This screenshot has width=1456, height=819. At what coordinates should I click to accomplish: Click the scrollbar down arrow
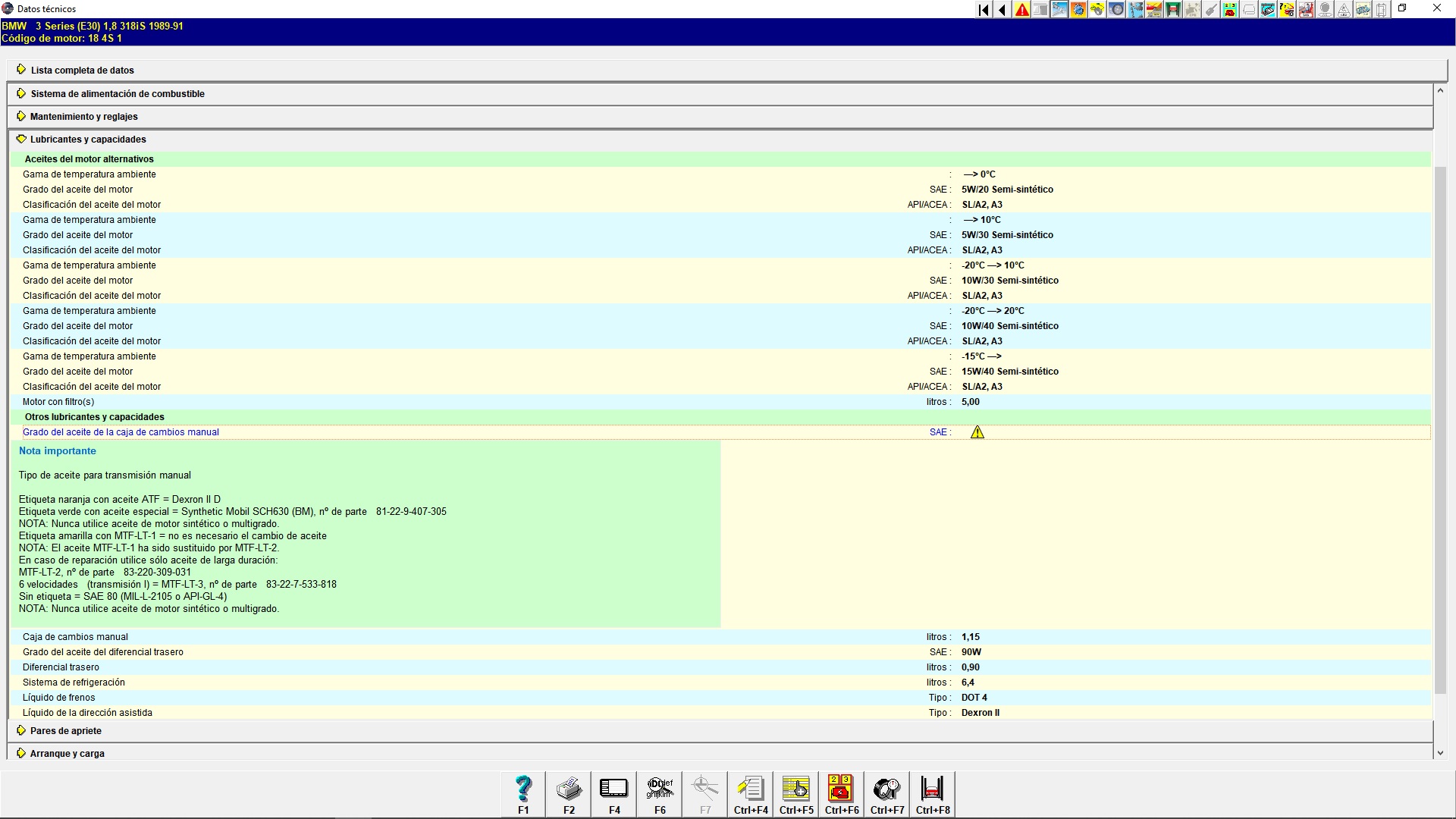pos(1440,753)
